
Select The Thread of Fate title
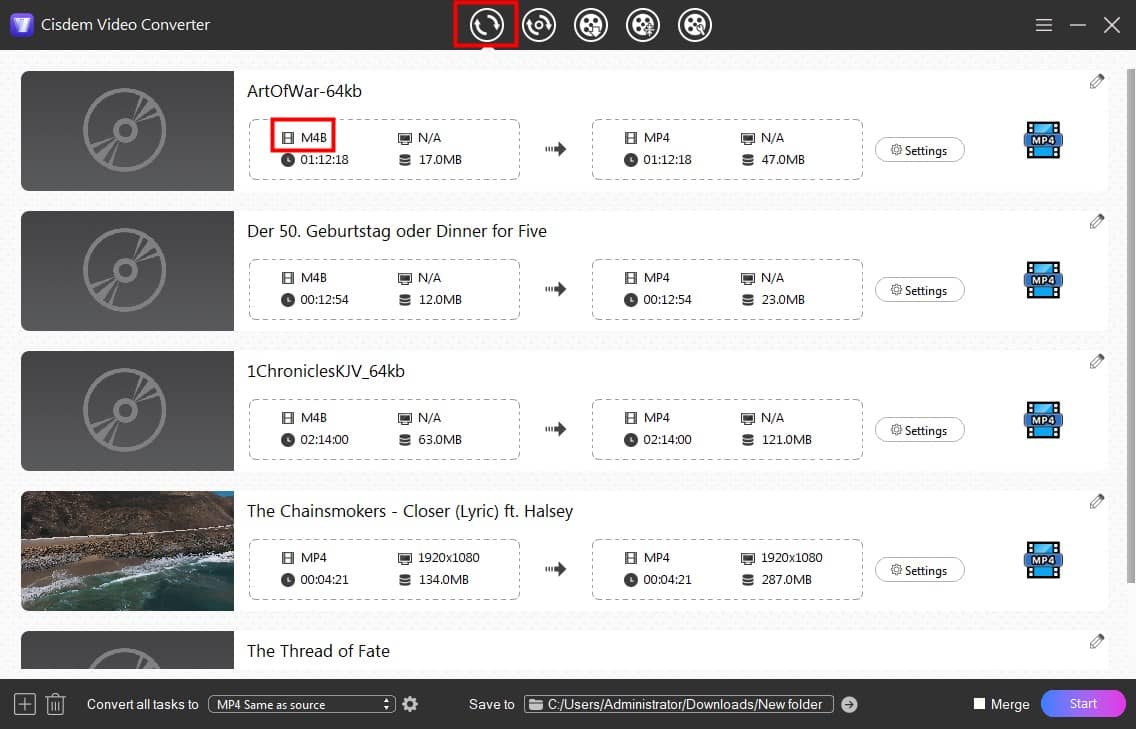point(318,651)
